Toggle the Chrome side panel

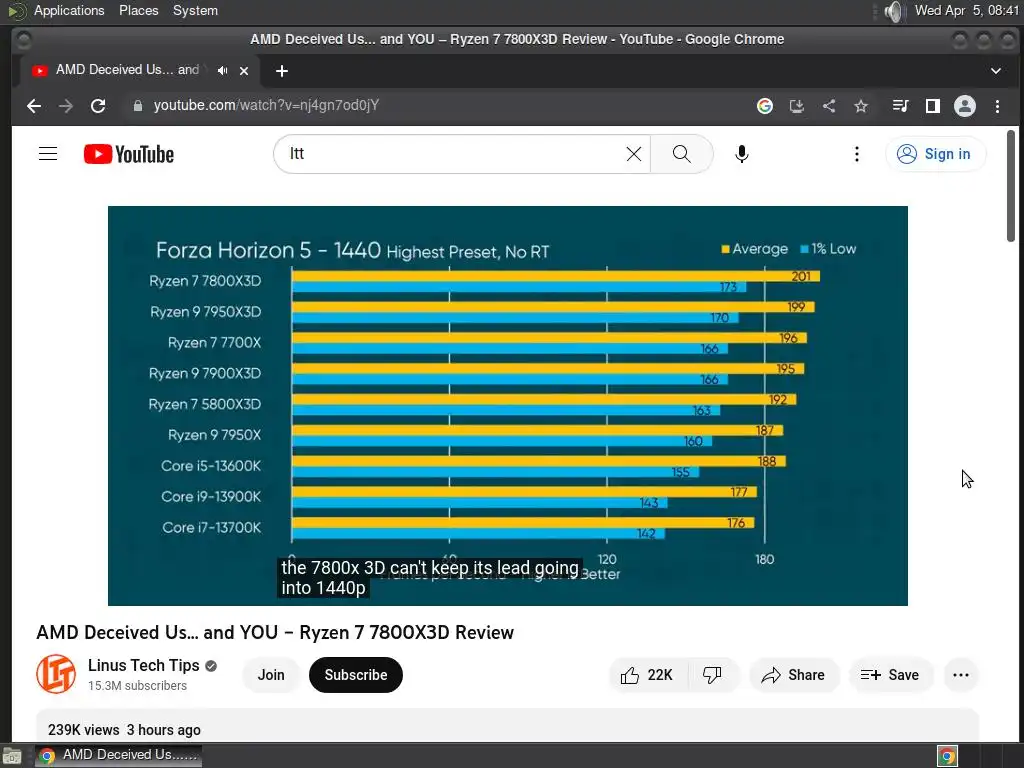933,106
